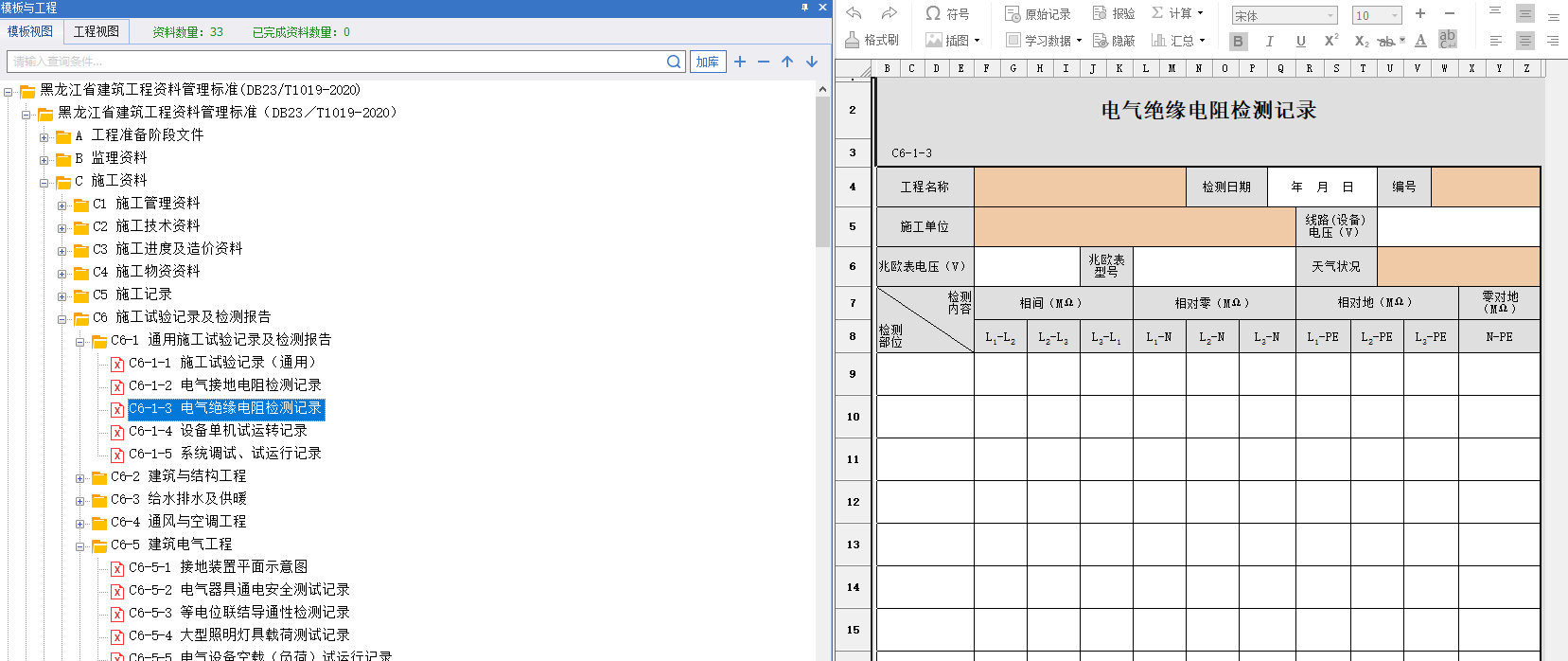The height and width of the screenshot is (661, 1568).
Task: Click the font color A button
Action: coord(1420,41)
